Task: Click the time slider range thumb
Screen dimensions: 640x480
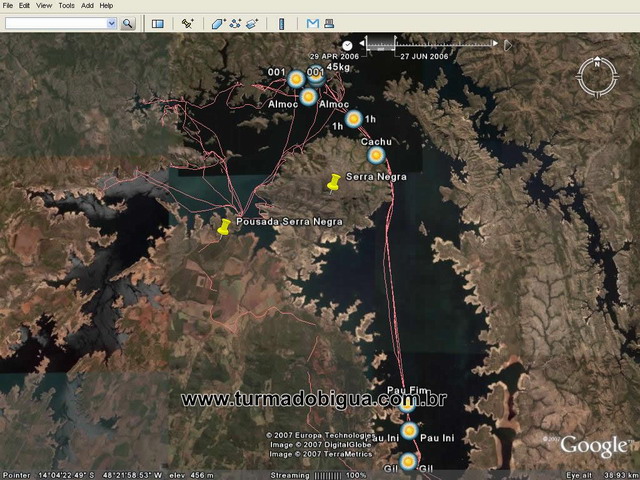Action: (380, 43)
